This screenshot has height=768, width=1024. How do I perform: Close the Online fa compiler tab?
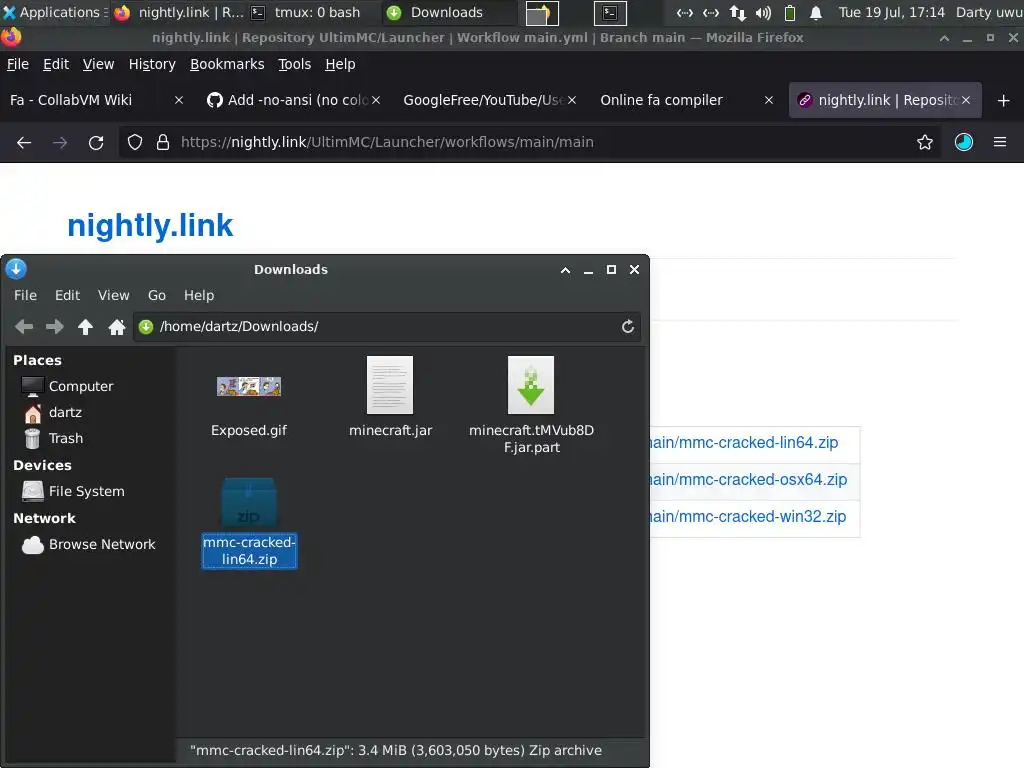769,100
